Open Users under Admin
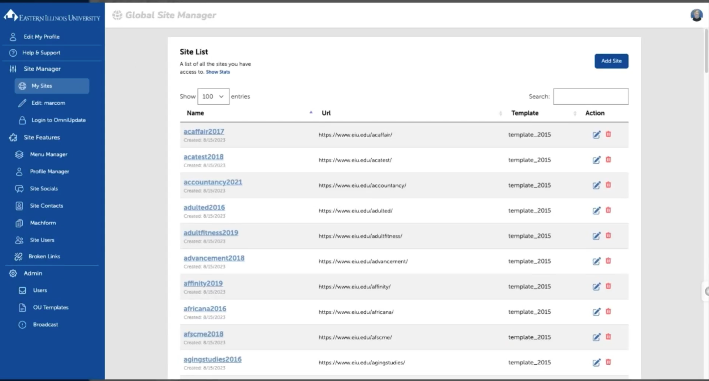The width and height of the screenshot is (709, 381). click(x=40, y=291)
